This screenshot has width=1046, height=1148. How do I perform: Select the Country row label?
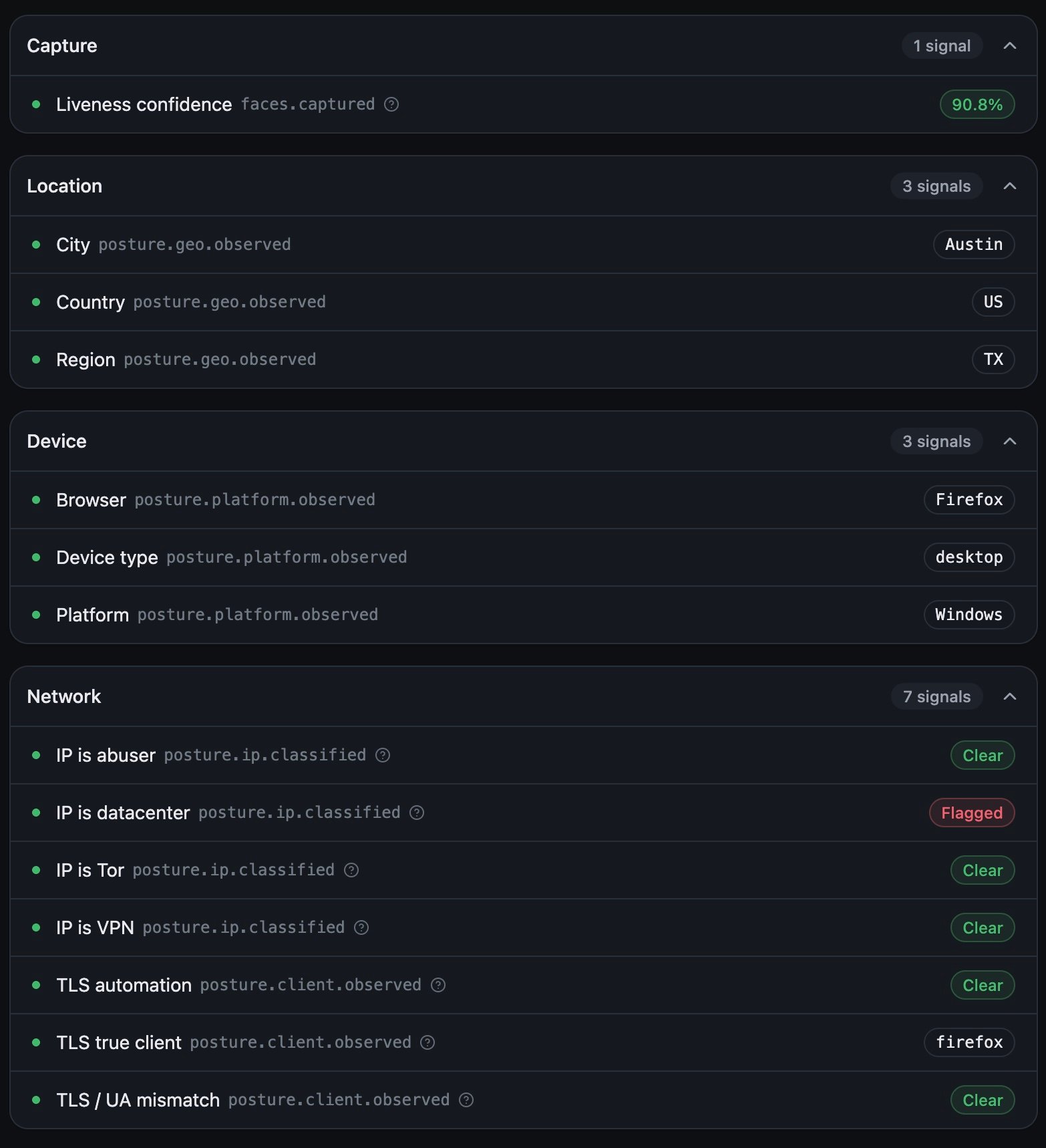pos(90,302)
